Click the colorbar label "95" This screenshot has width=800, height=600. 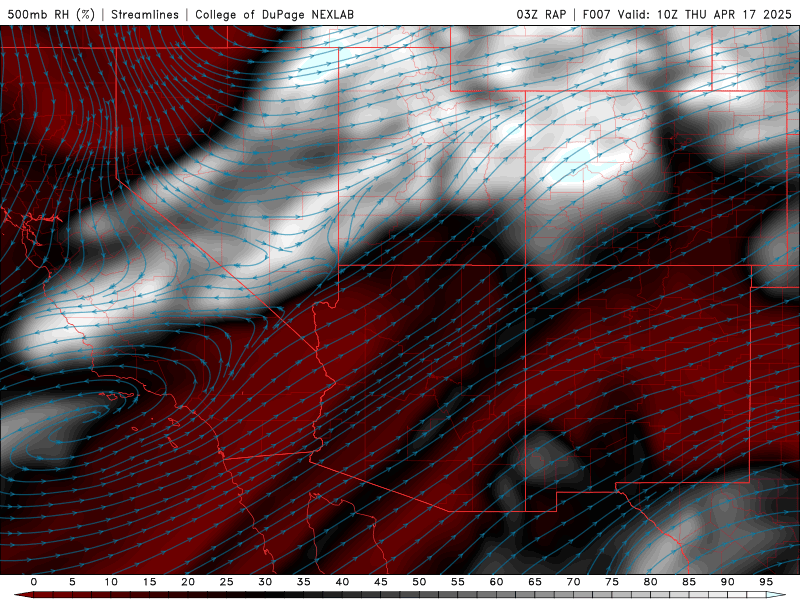tap(766, 582)
